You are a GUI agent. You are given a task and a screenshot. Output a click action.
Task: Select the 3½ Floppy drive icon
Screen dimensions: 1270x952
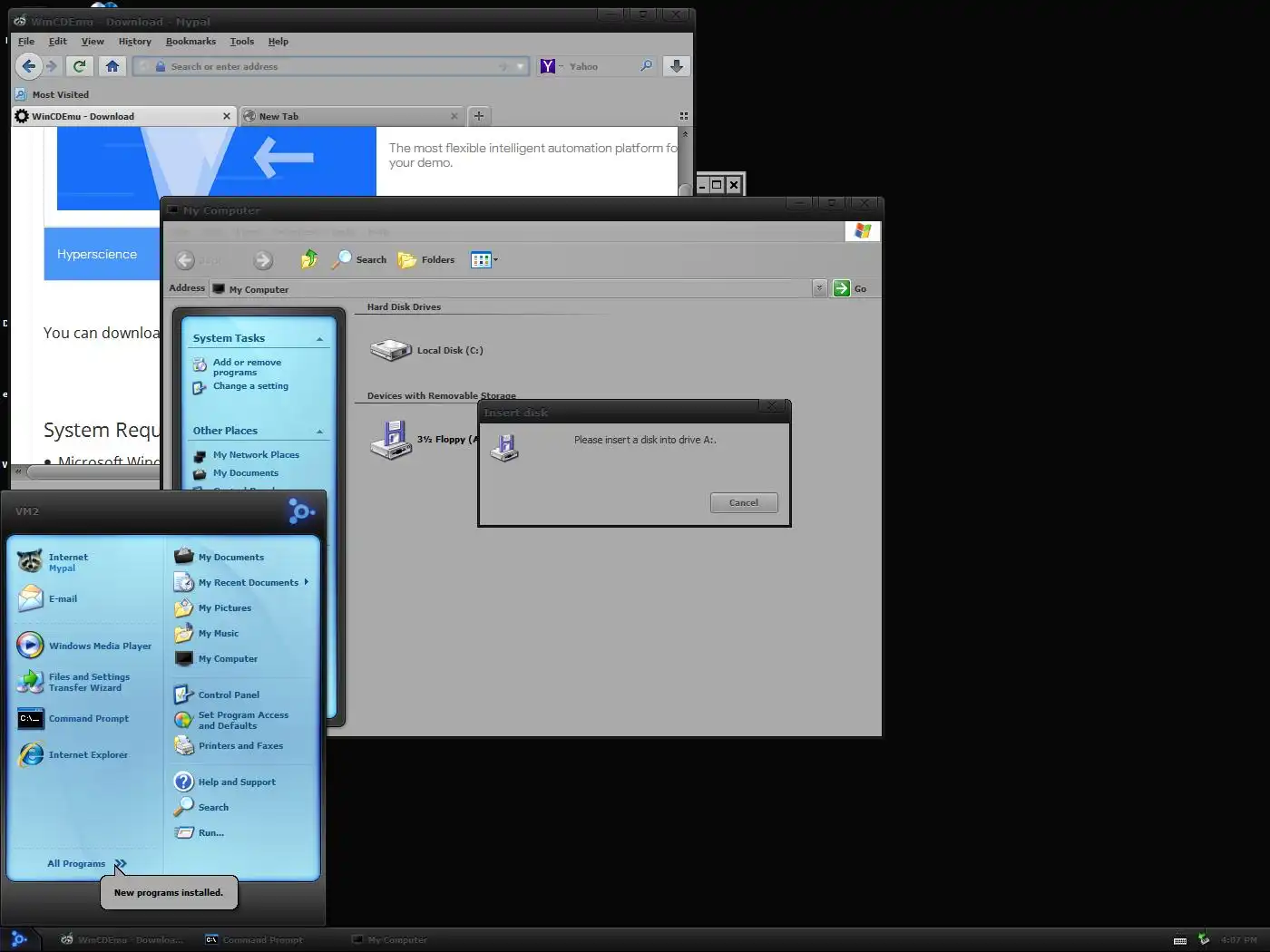(x=391, y=440)
